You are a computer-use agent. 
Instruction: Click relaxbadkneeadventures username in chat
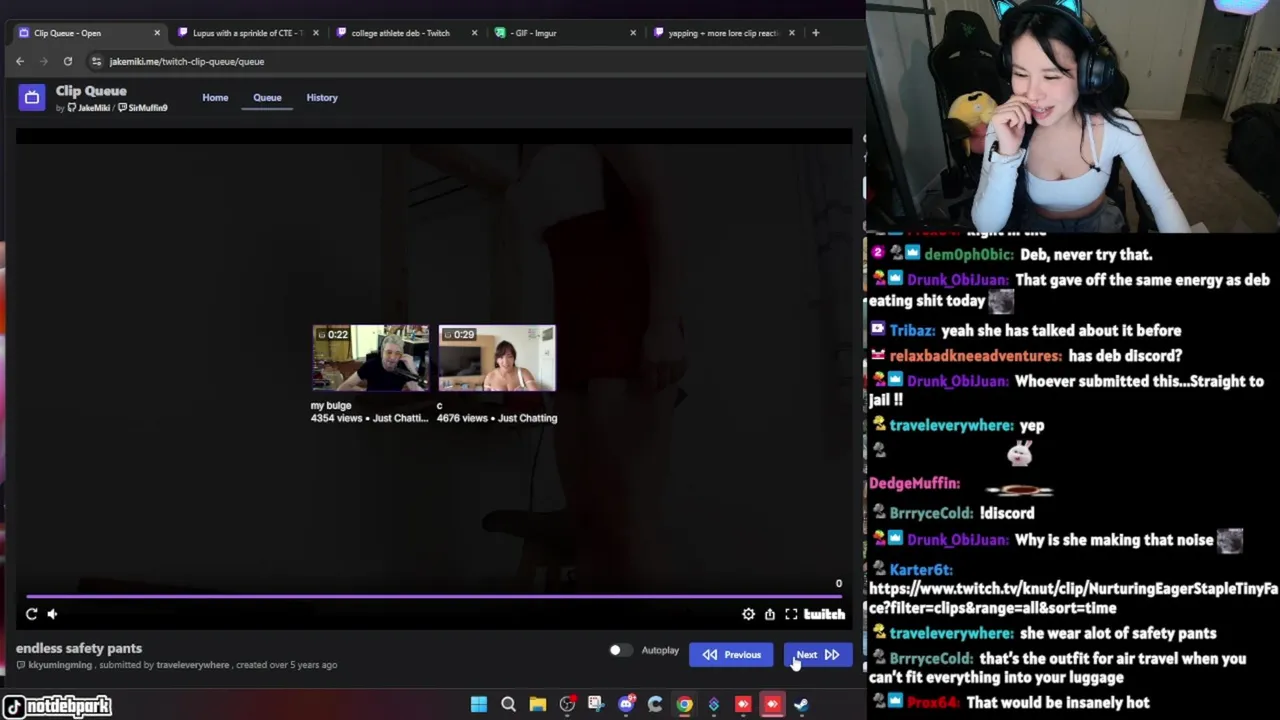(x=975, y=355)
